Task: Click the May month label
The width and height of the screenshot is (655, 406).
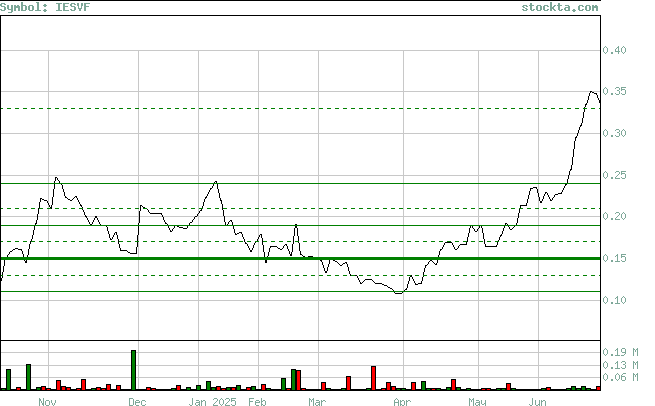Action: pyautogui.click(x=477, y=402)
